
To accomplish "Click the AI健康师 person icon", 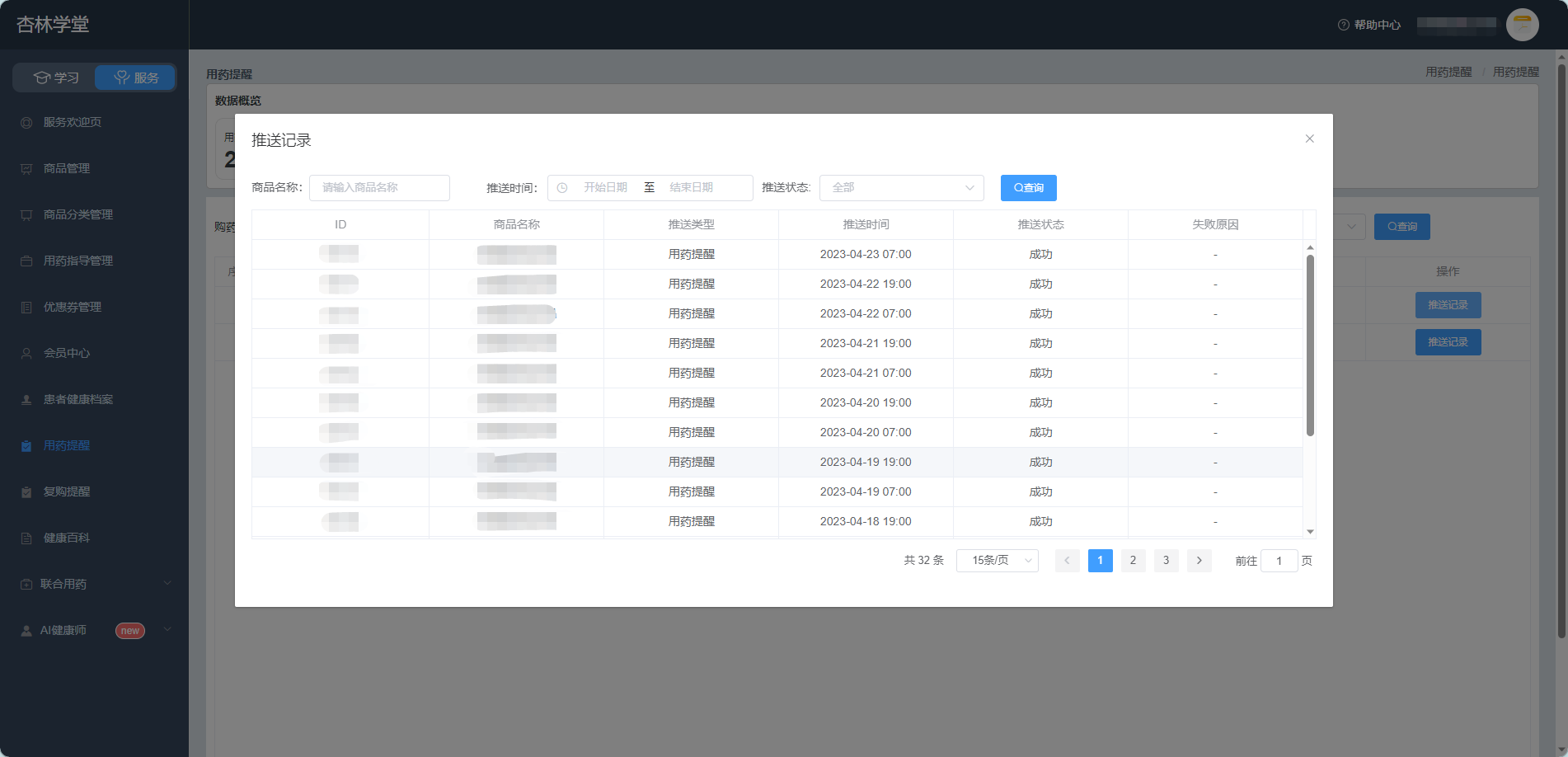I will 26,631.
